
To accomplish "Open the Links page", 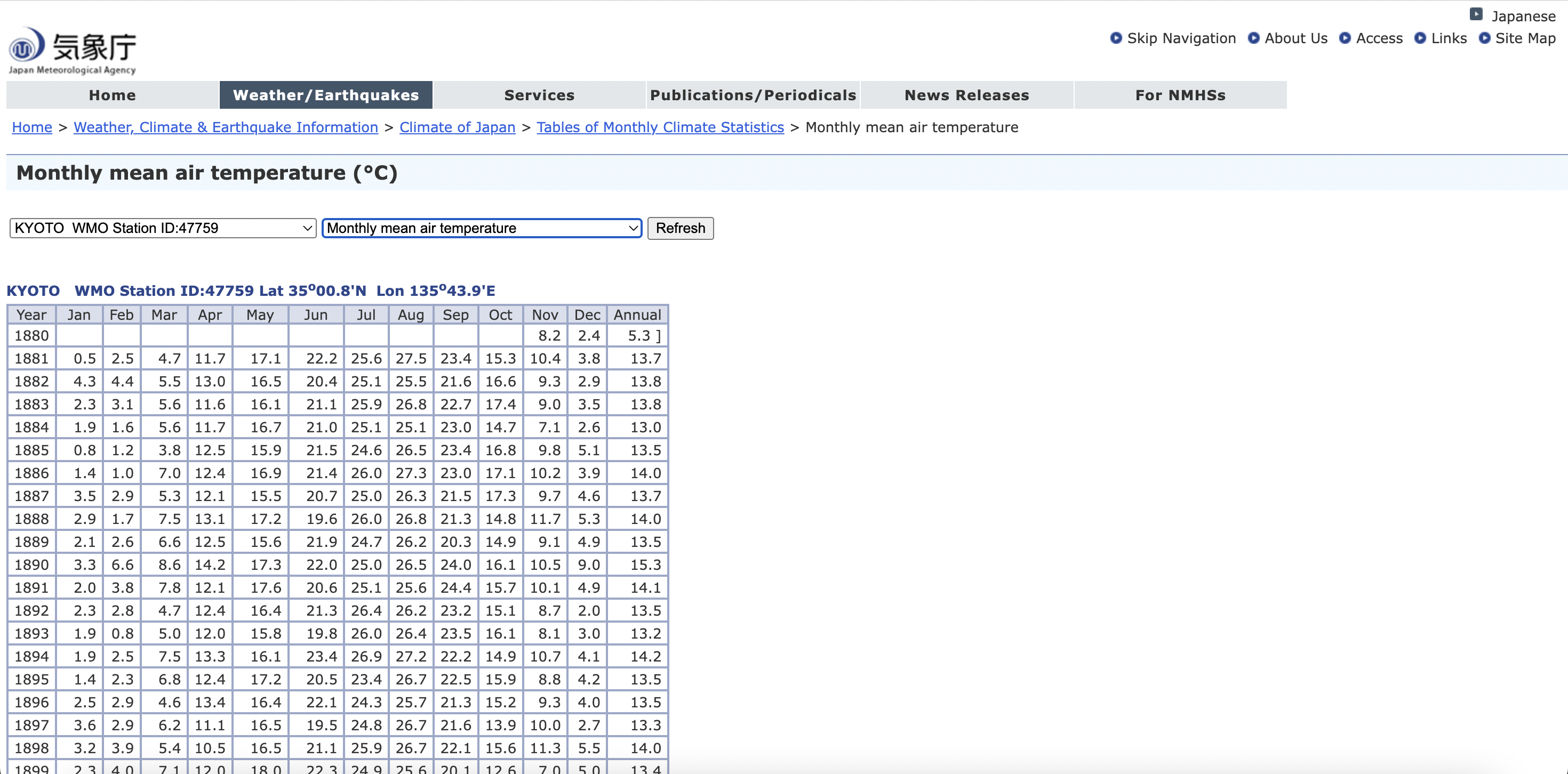I will point(1449,38).
